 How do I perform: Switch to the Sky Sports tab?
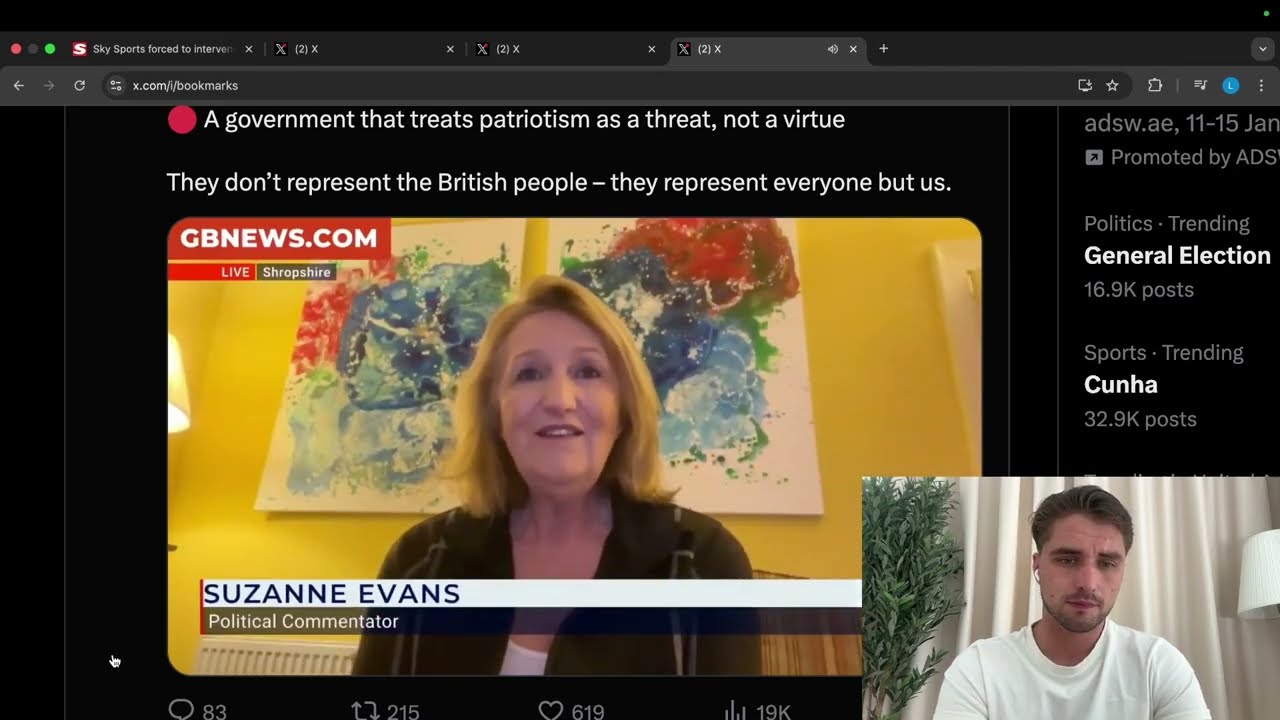(163, 49)
